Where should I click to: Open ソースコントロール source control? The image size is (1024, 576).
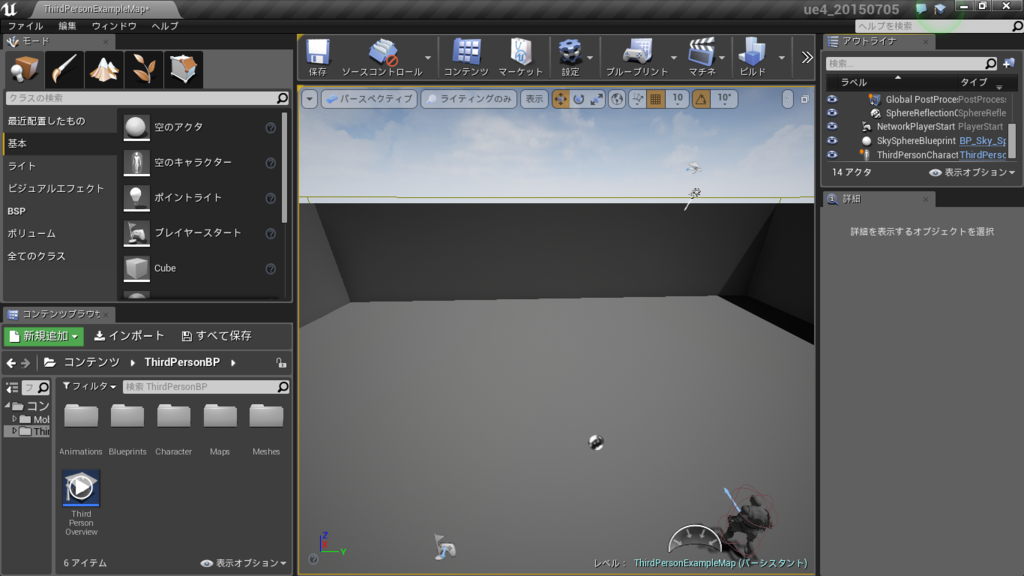382,57
